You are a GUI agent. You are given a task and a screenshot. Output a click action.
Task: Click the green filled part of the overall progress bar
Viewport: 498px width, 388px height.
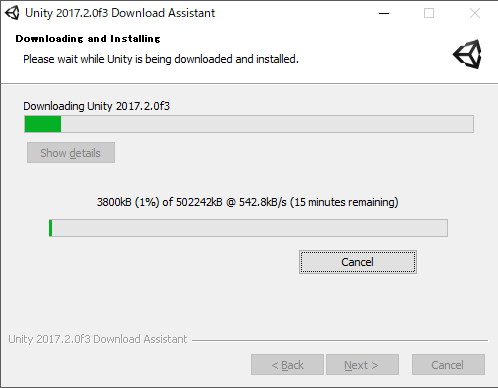pos(43,124)
